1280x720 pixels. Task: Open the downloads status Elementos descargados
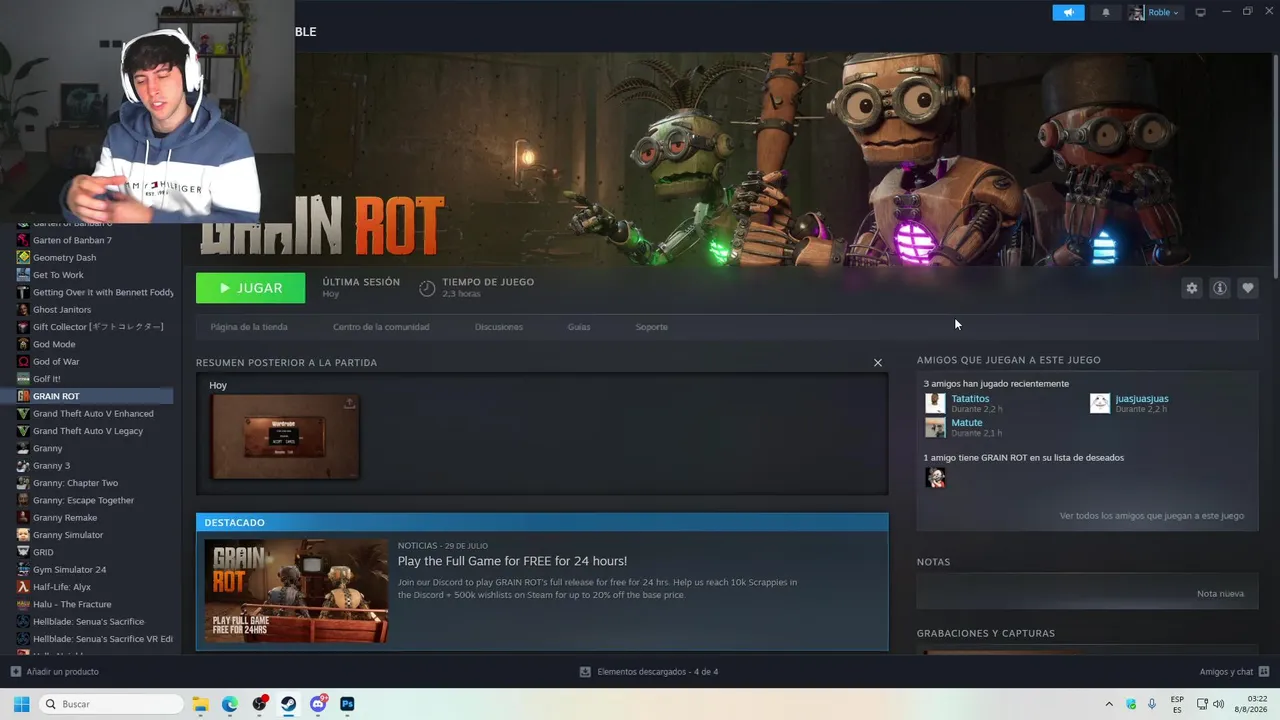(x=649, y=672)
